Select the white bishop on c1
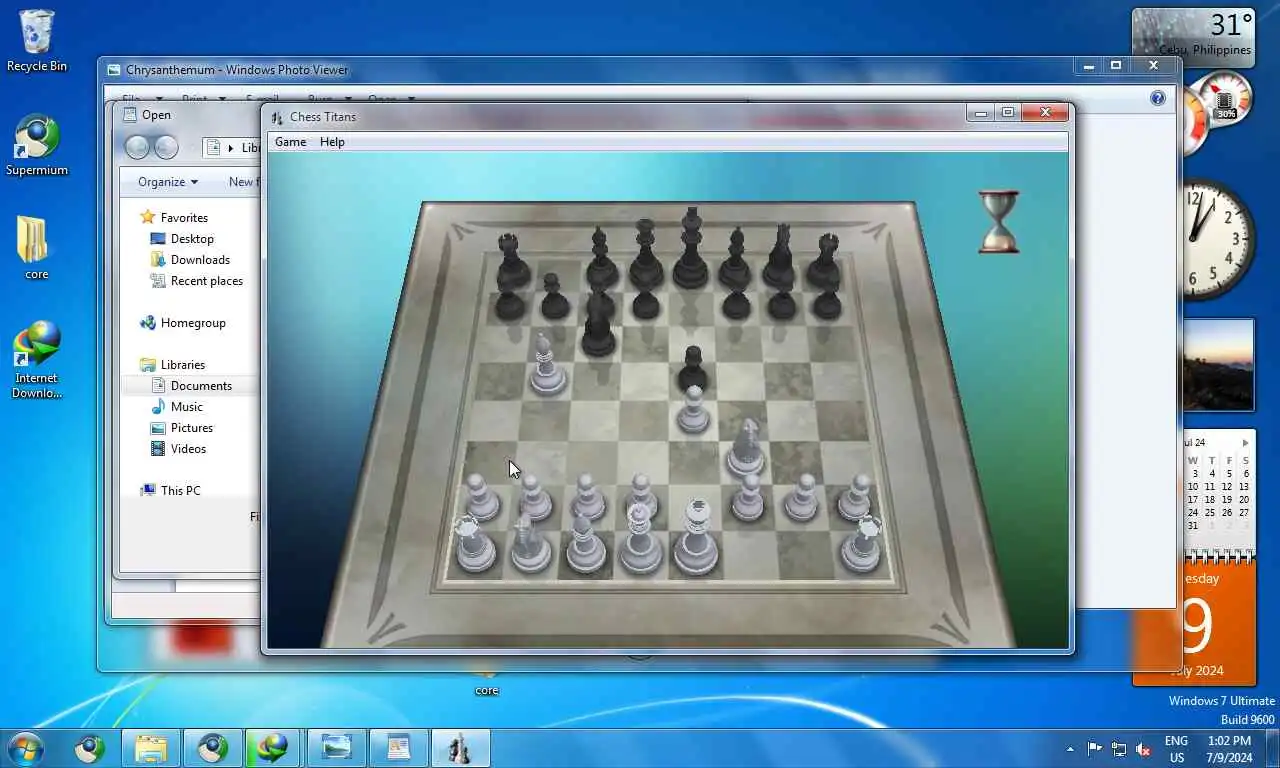This screenshot has width=1280, height=768. tap(585, 546)
